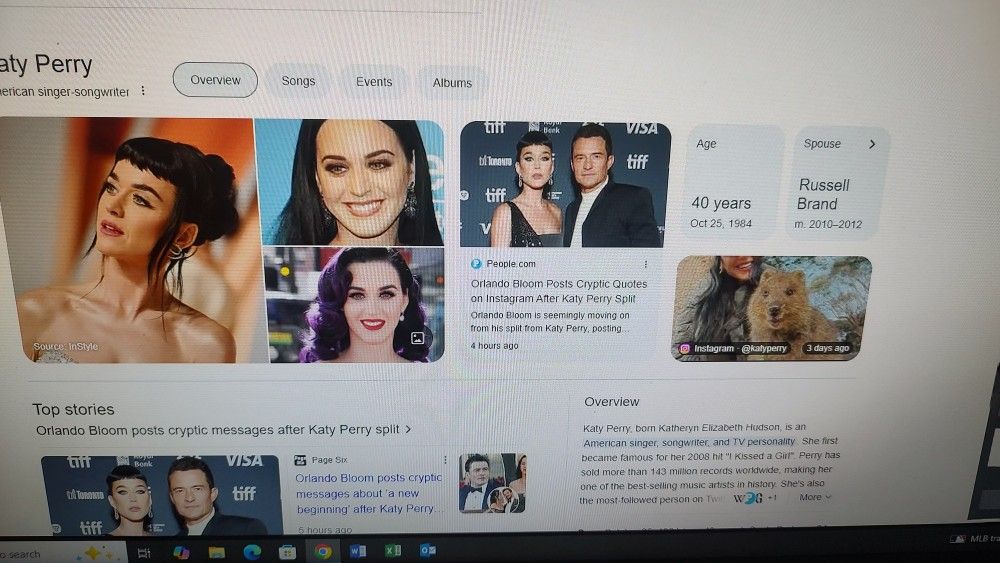Open Page Six article 'Orlando Bloom posts cryptic messages'
The image size is (1000, 563).
pos(369,494)
